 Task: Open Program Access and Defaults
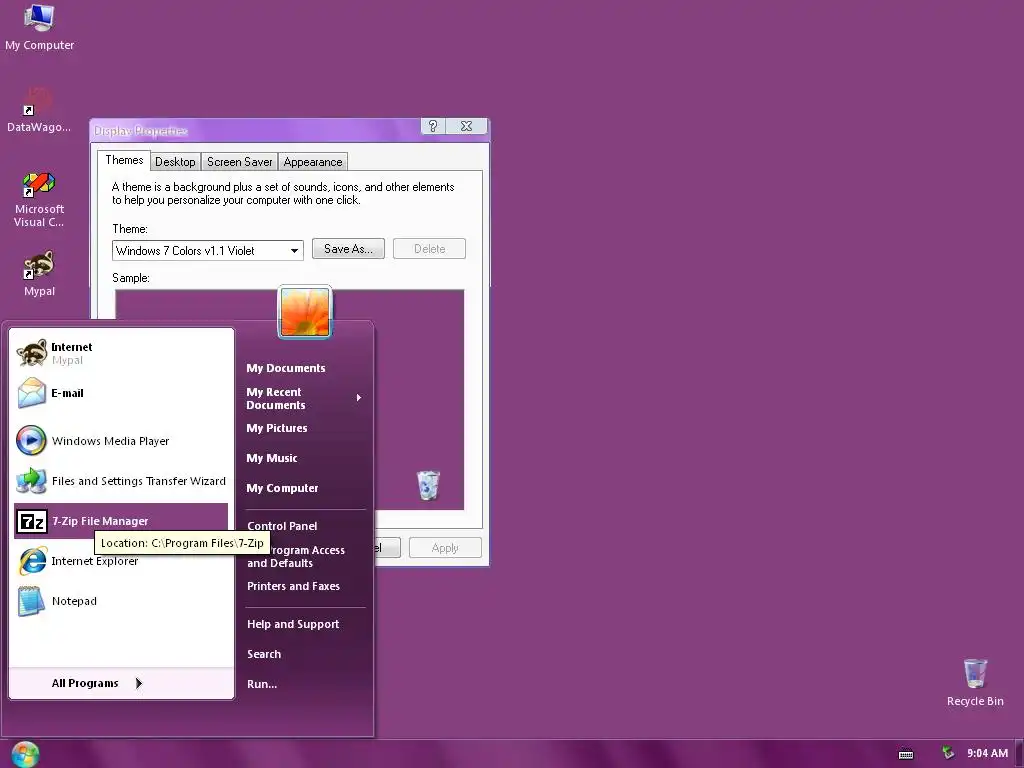point(304,556)
